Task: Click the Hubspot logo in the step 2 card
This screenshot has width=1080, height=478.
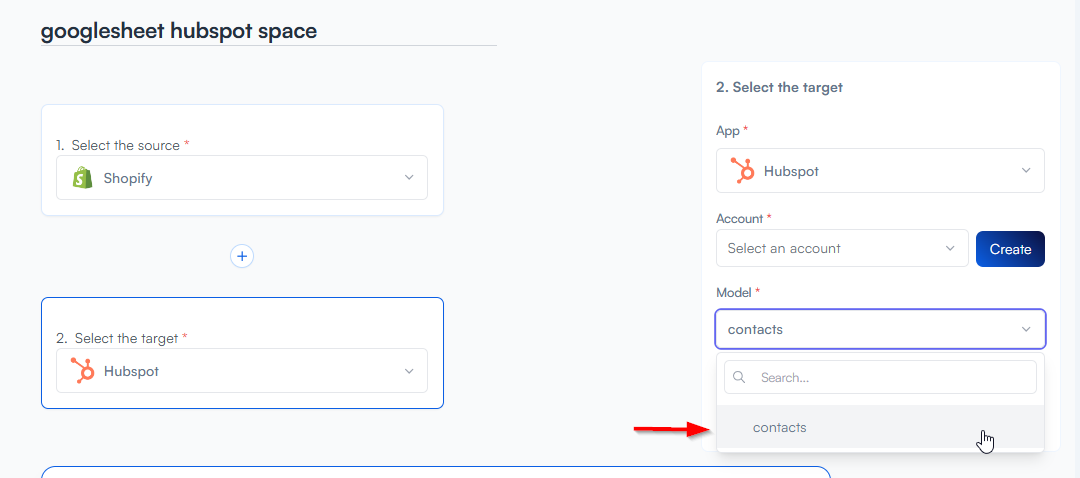Action: pyautogui.click(x=82, y=371)
